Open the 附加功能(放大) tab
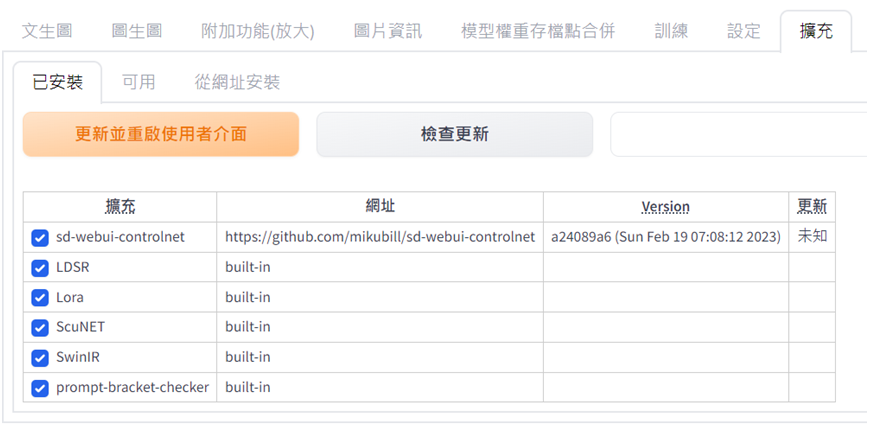Screen dimensions: 869x426 click(x=258, y=31)
